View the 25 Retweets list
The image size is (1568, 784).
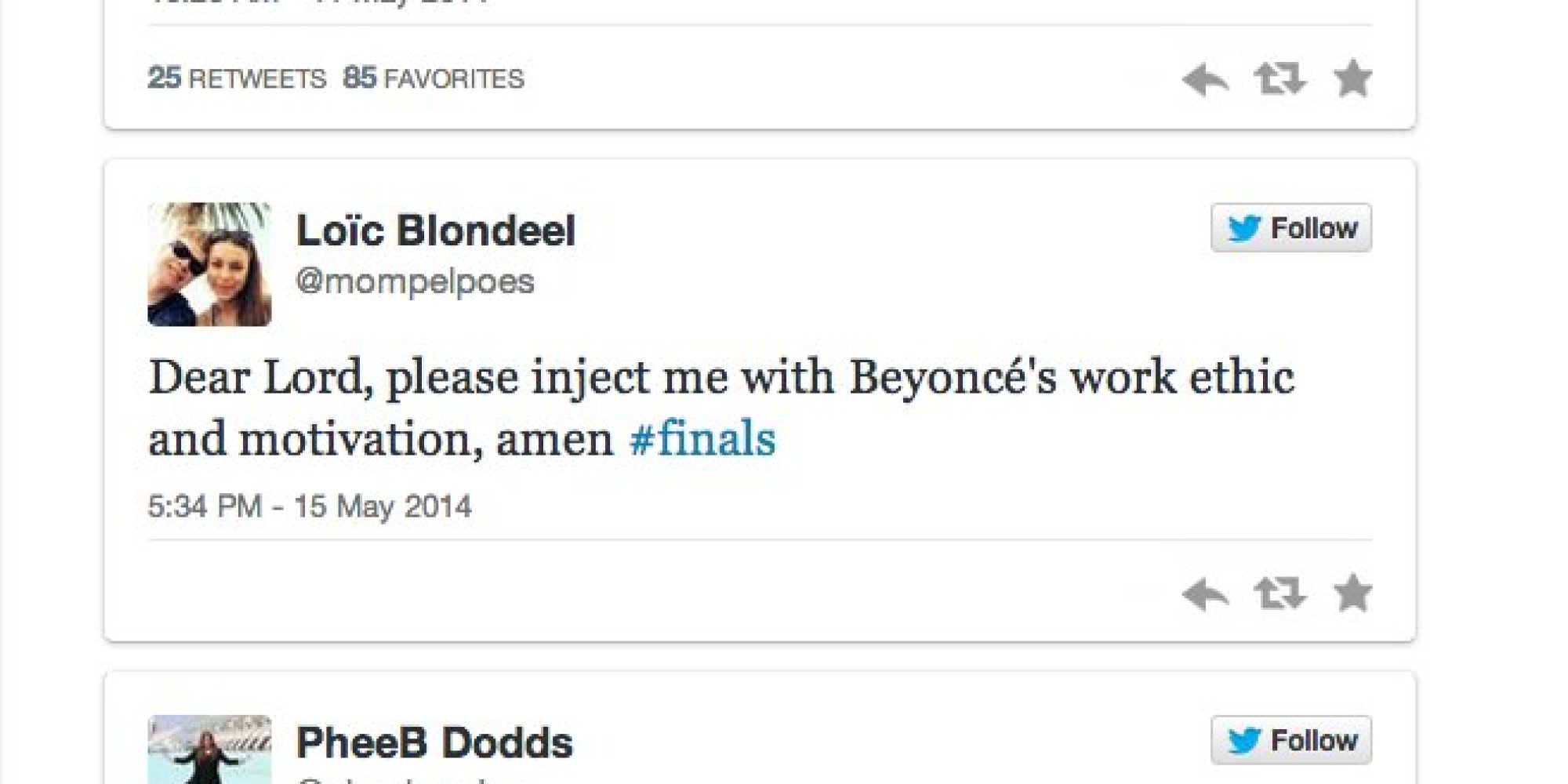point(237,78)
